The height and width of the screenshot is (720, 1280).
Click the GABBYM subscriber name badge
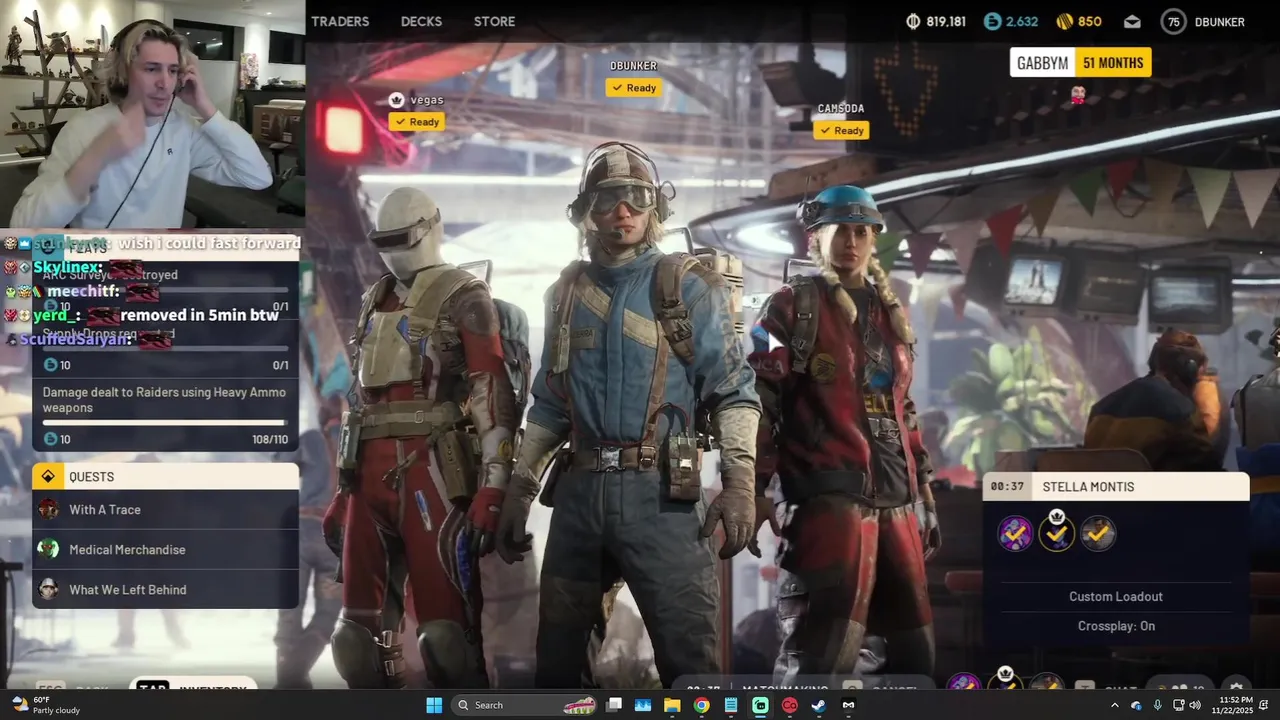click(x=1042, y=63)
